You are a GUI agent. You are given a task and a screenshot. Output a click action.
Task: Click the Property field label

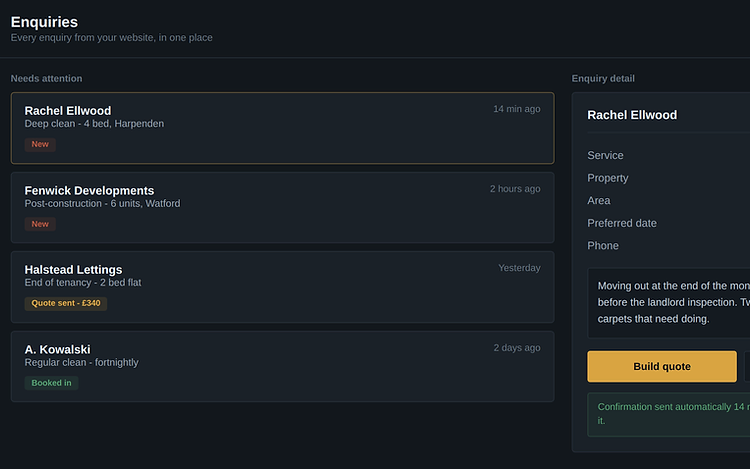point(607,178)
